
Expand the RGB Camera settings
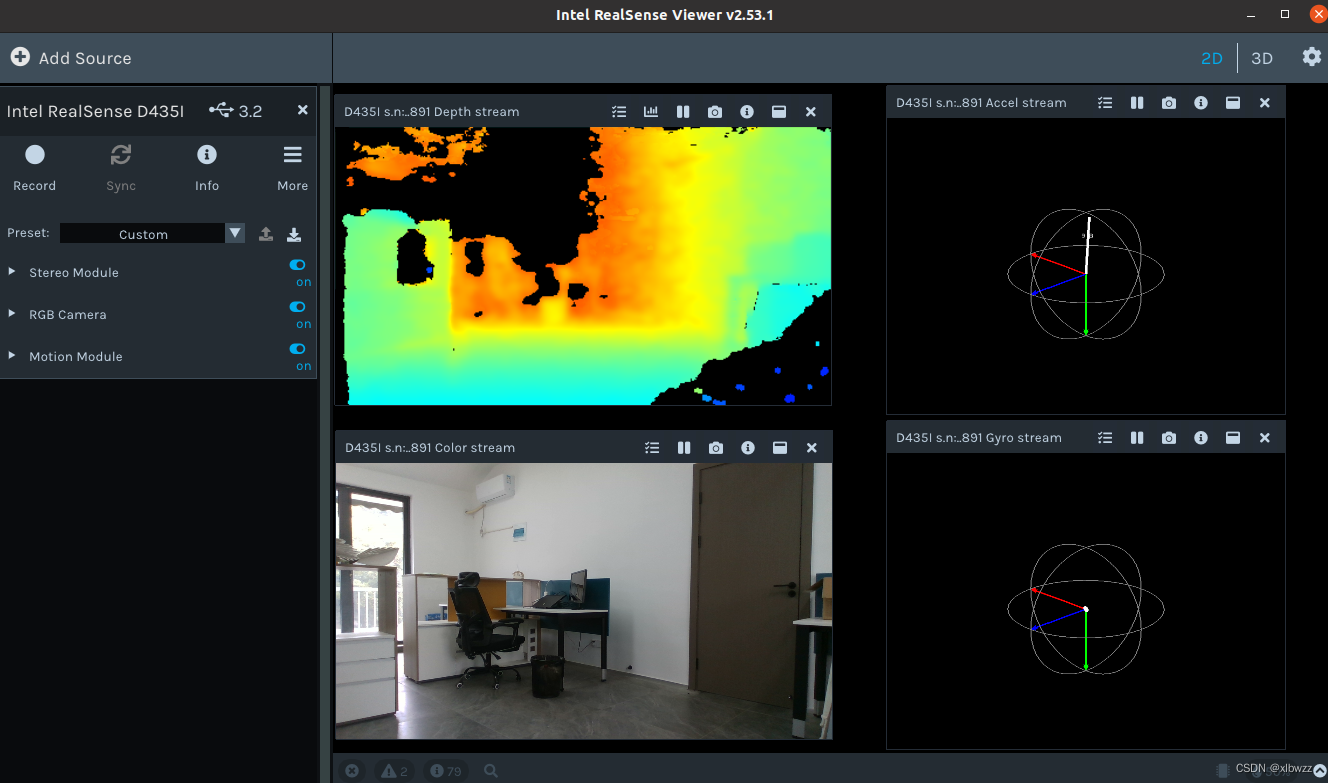point(12,314)
